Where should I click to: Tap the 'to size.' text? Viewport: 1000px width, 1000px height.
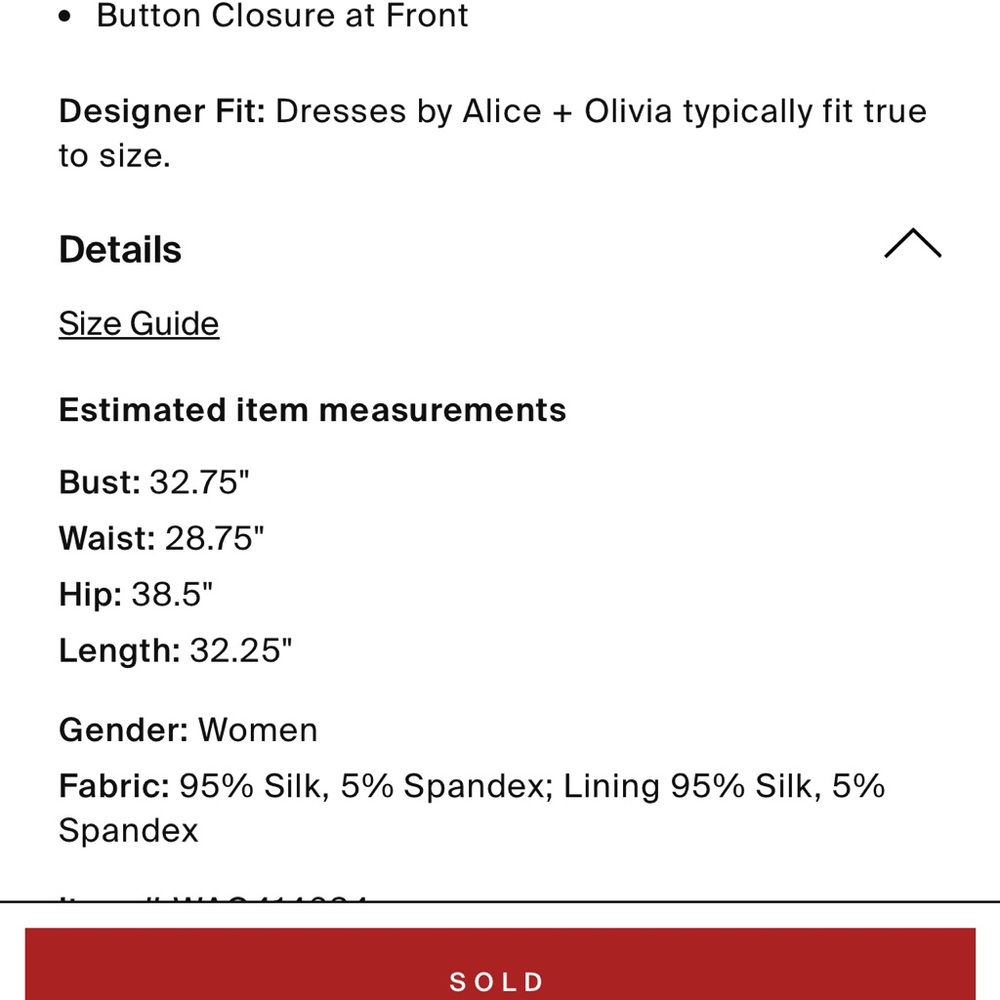point(115,156)
